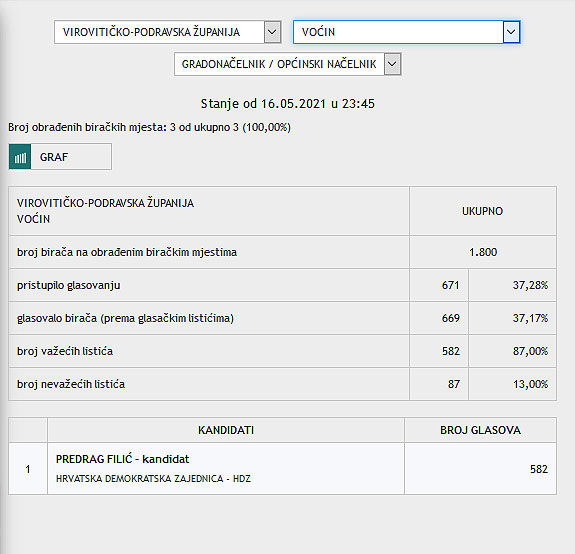Click the UKUPNO column header

[x=483, y=211]
